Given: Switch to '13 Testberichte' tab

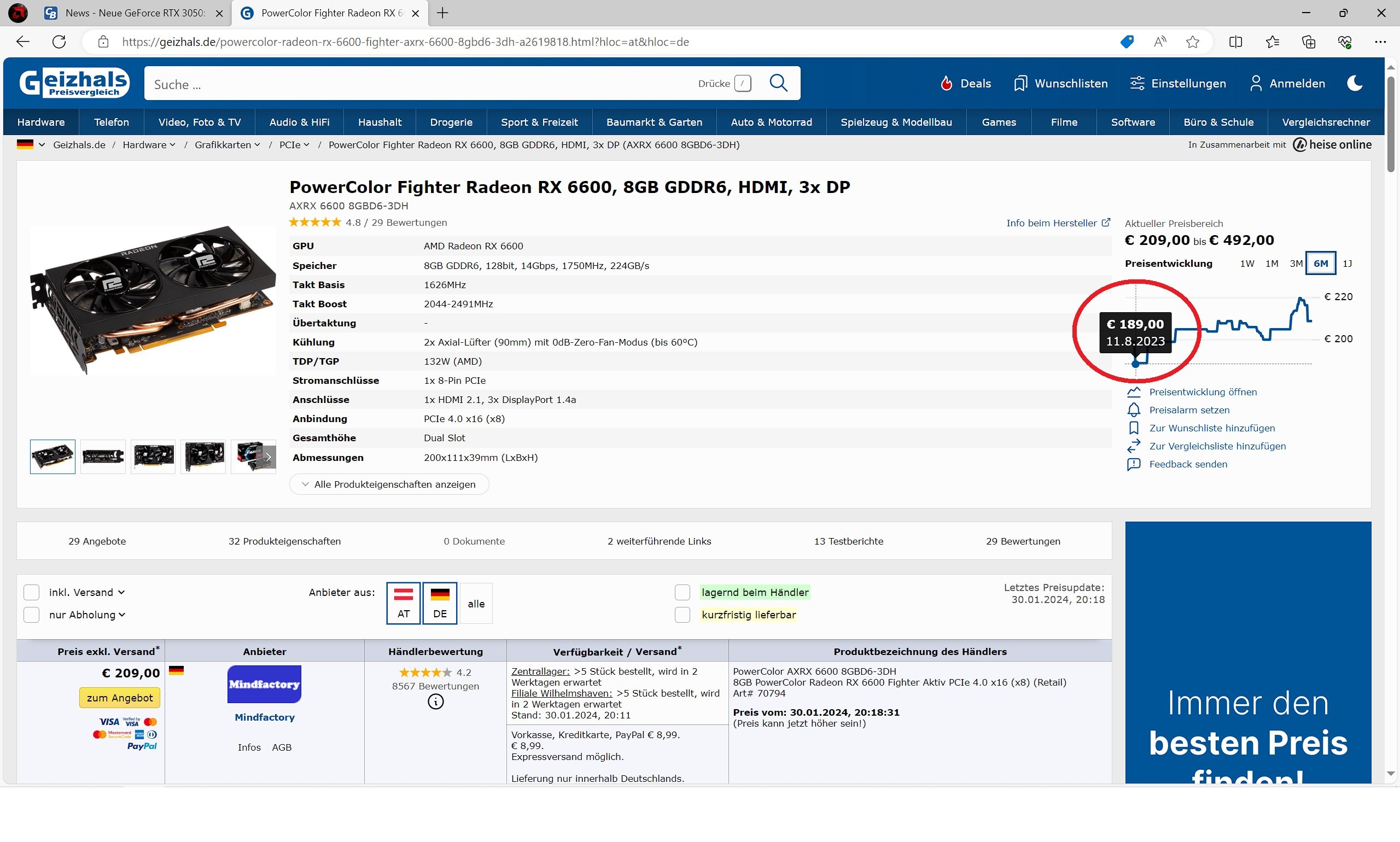Looking at the screenshot, I should coord(848,541).
